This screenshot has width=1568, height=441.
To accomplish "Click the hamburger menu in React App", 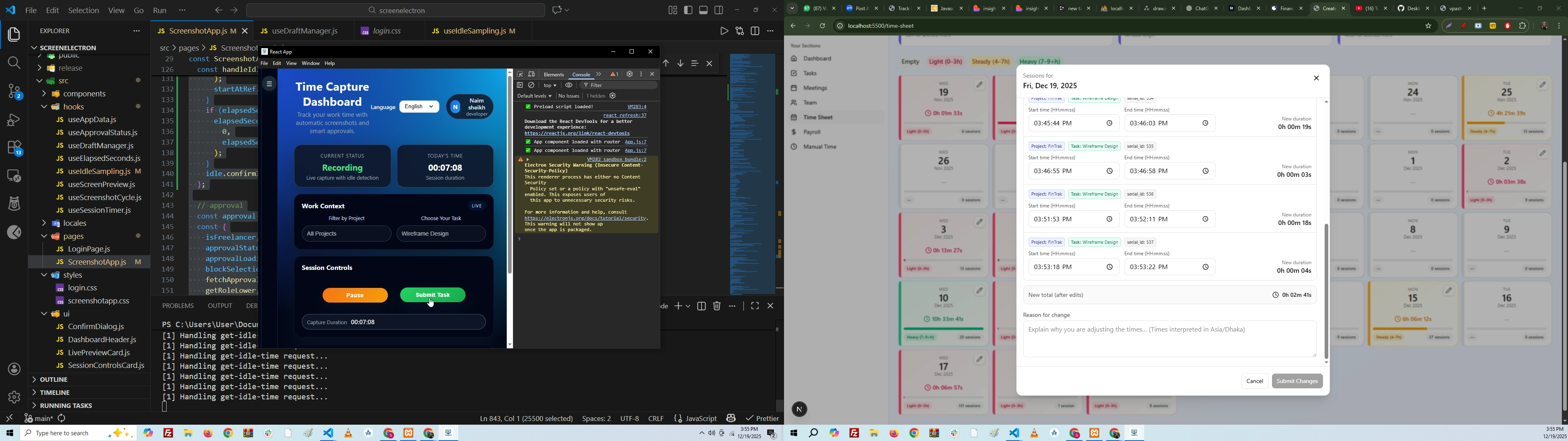I will (269, 84).
